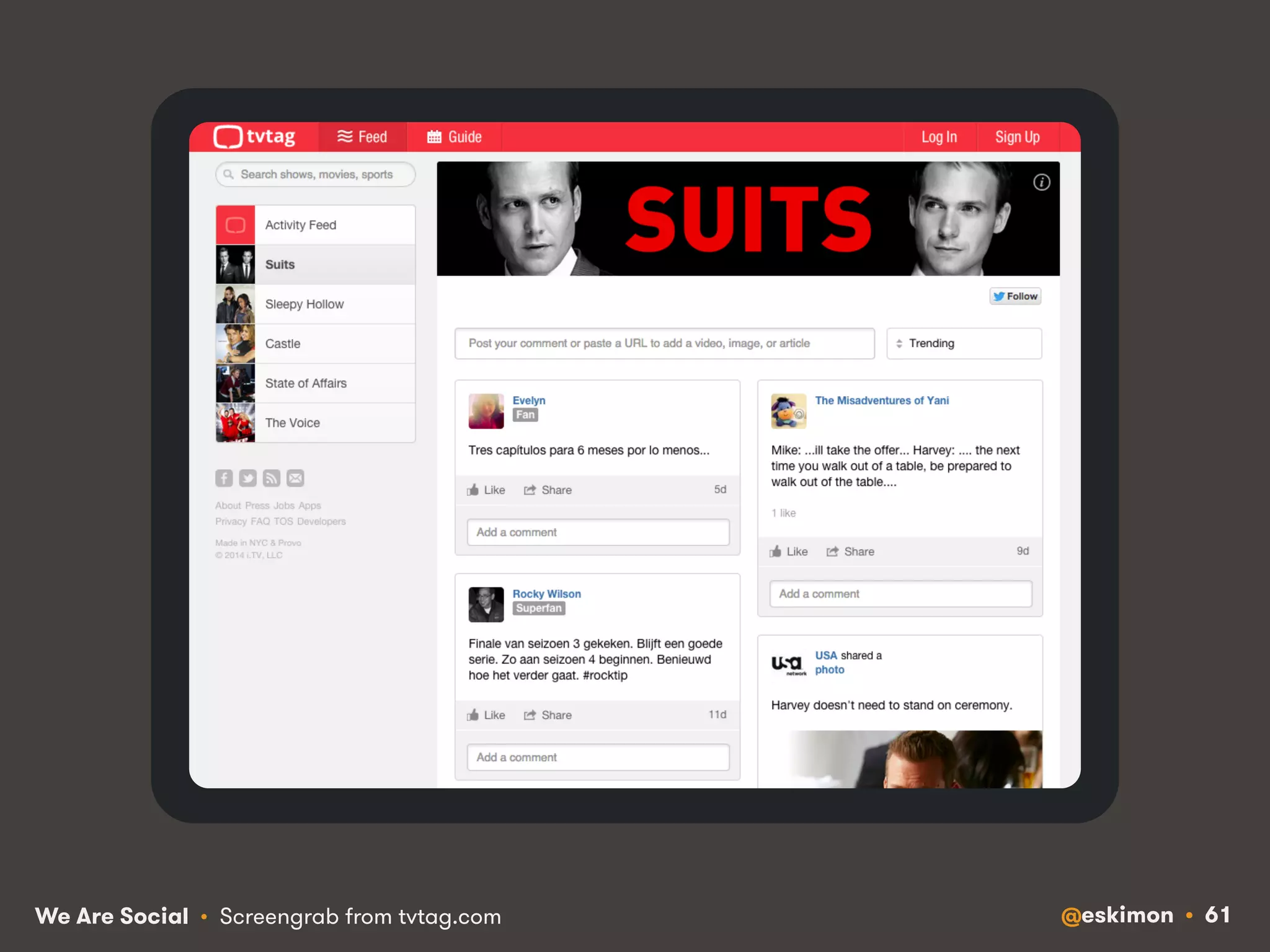Click the Suits banner image

coord(748,219)
